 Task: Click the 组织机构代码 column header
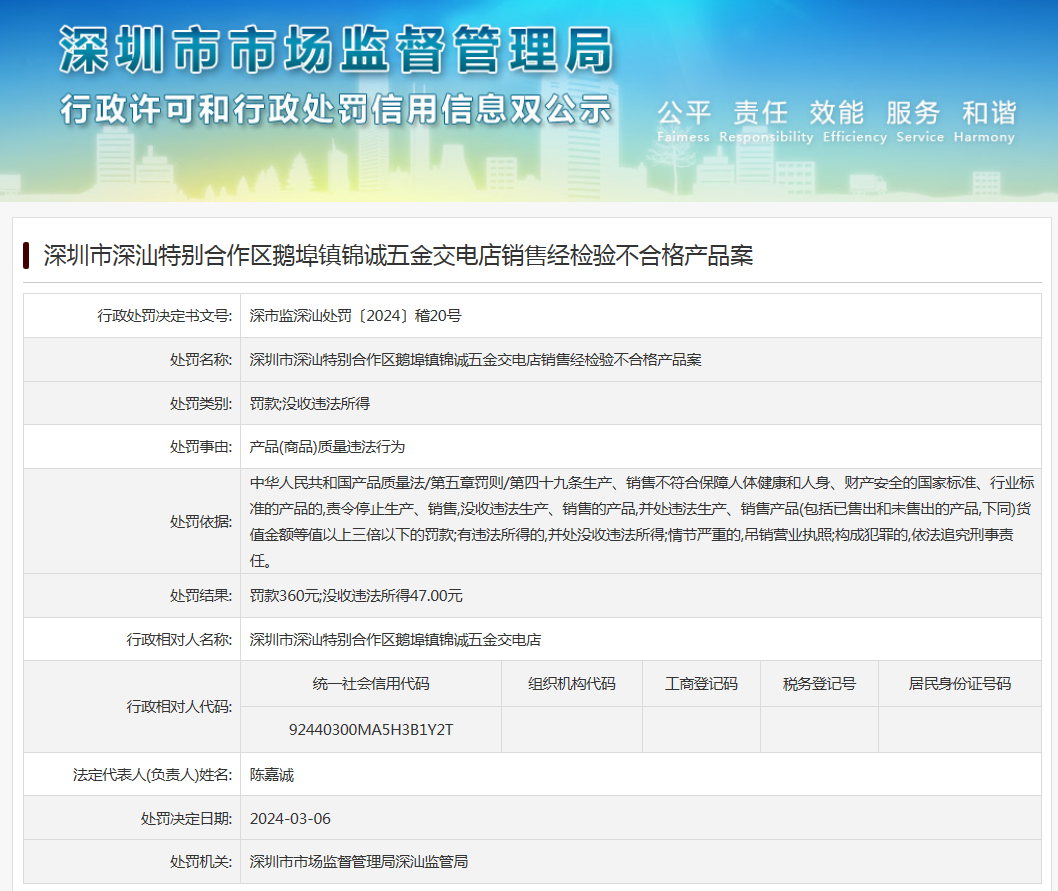point(572,684)
